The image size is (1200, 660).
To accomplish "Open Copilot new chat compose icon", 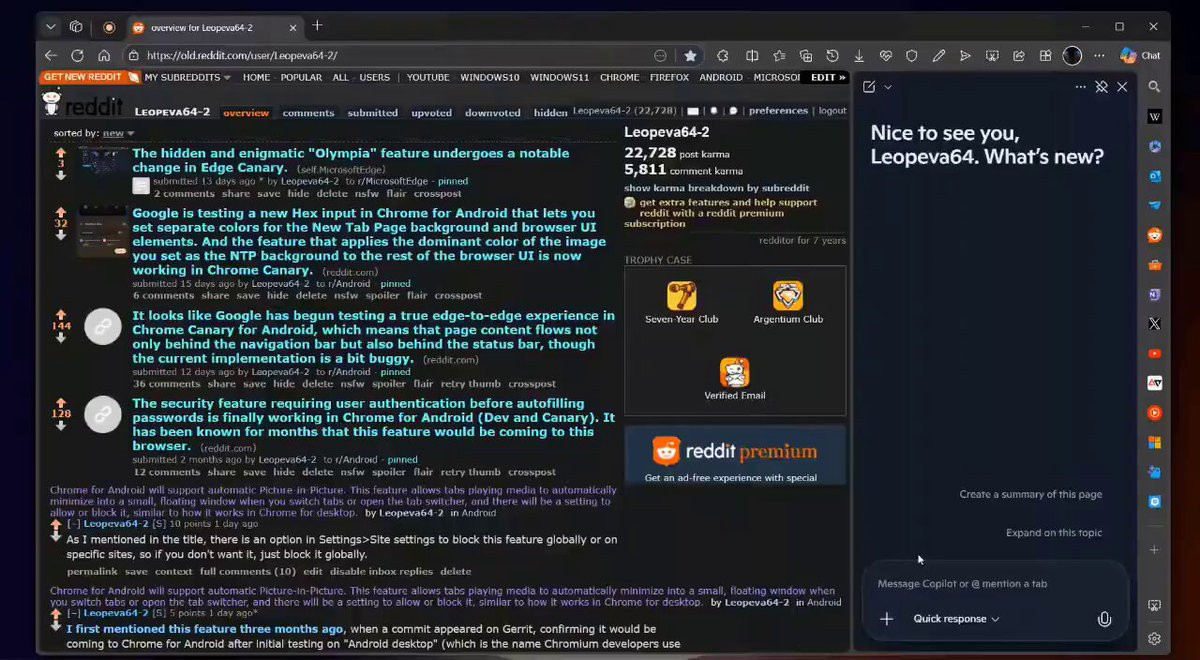I will 869,87.
